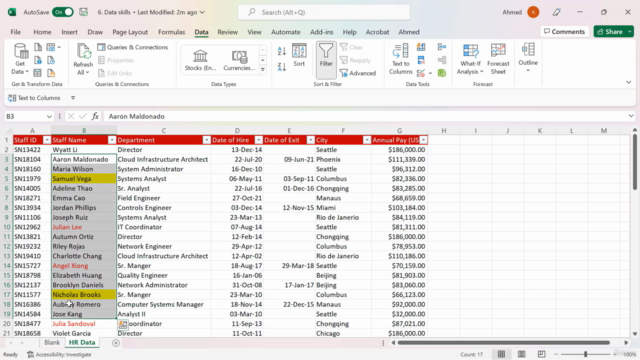
Task: Open the Staff Name filter dropdown
Action: coord(112,140)
